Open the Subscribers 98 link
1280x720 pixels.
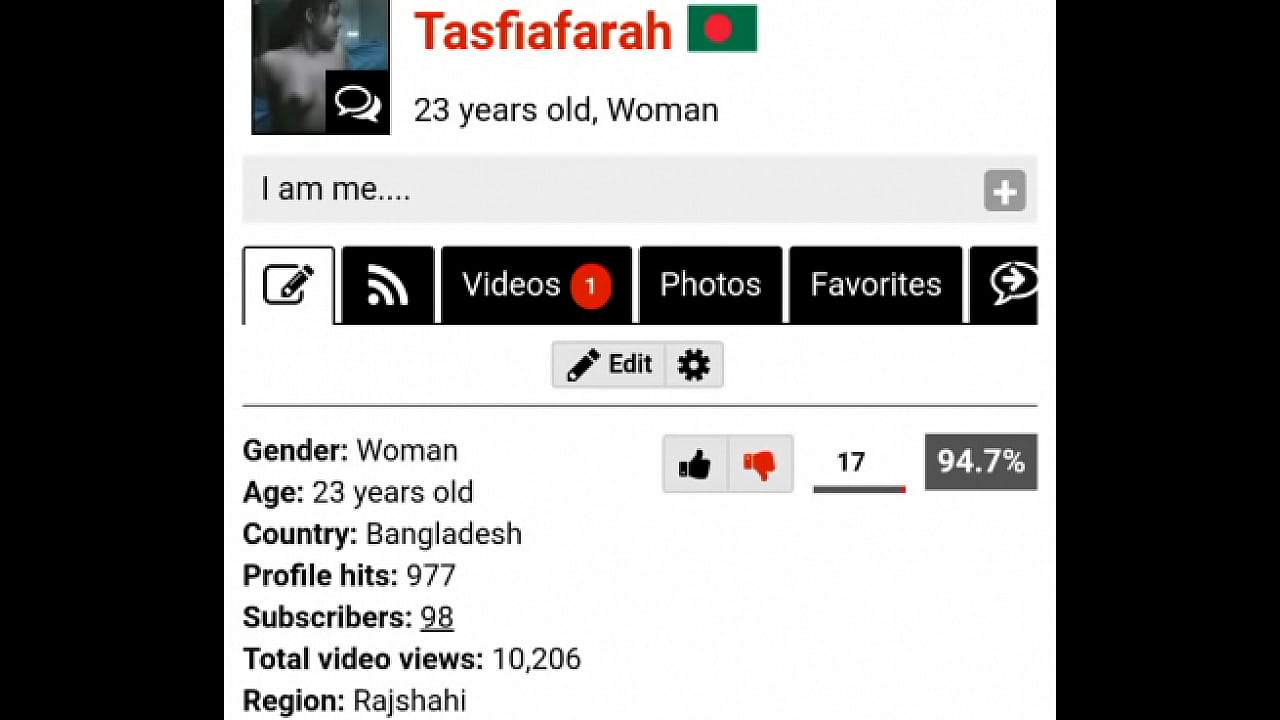[437, 618]
